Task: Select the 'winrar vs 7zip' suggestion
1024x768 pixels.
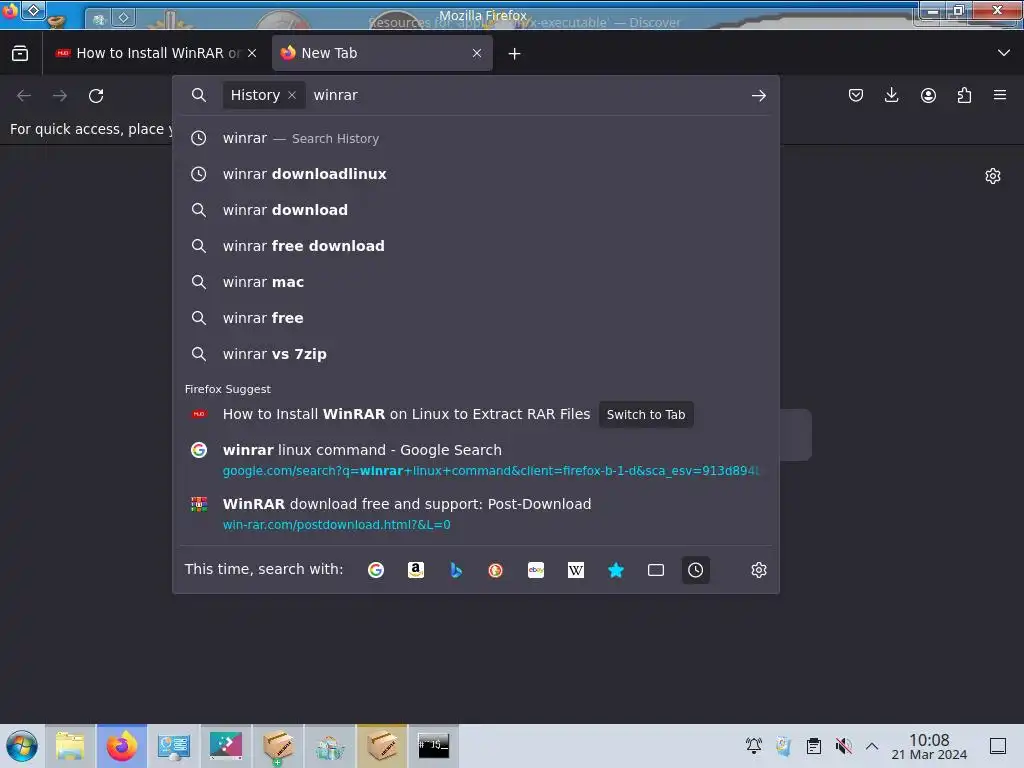Action: click(475, 354)
